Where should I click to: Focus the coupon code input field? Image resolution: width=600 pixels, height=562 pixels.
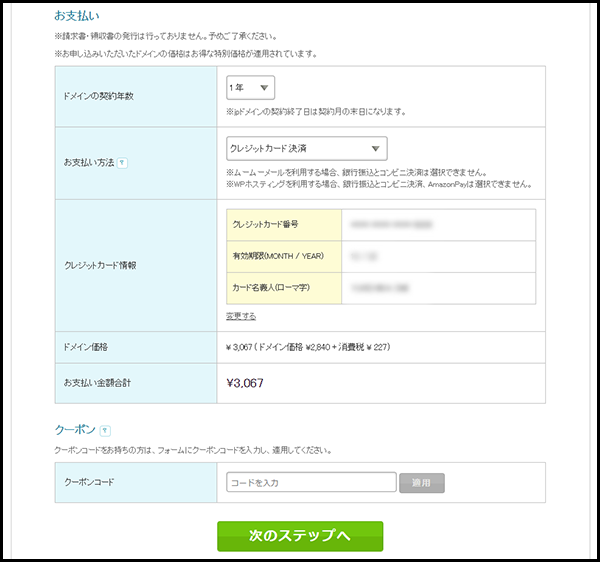pyautogui.click(x=311, y=483)
